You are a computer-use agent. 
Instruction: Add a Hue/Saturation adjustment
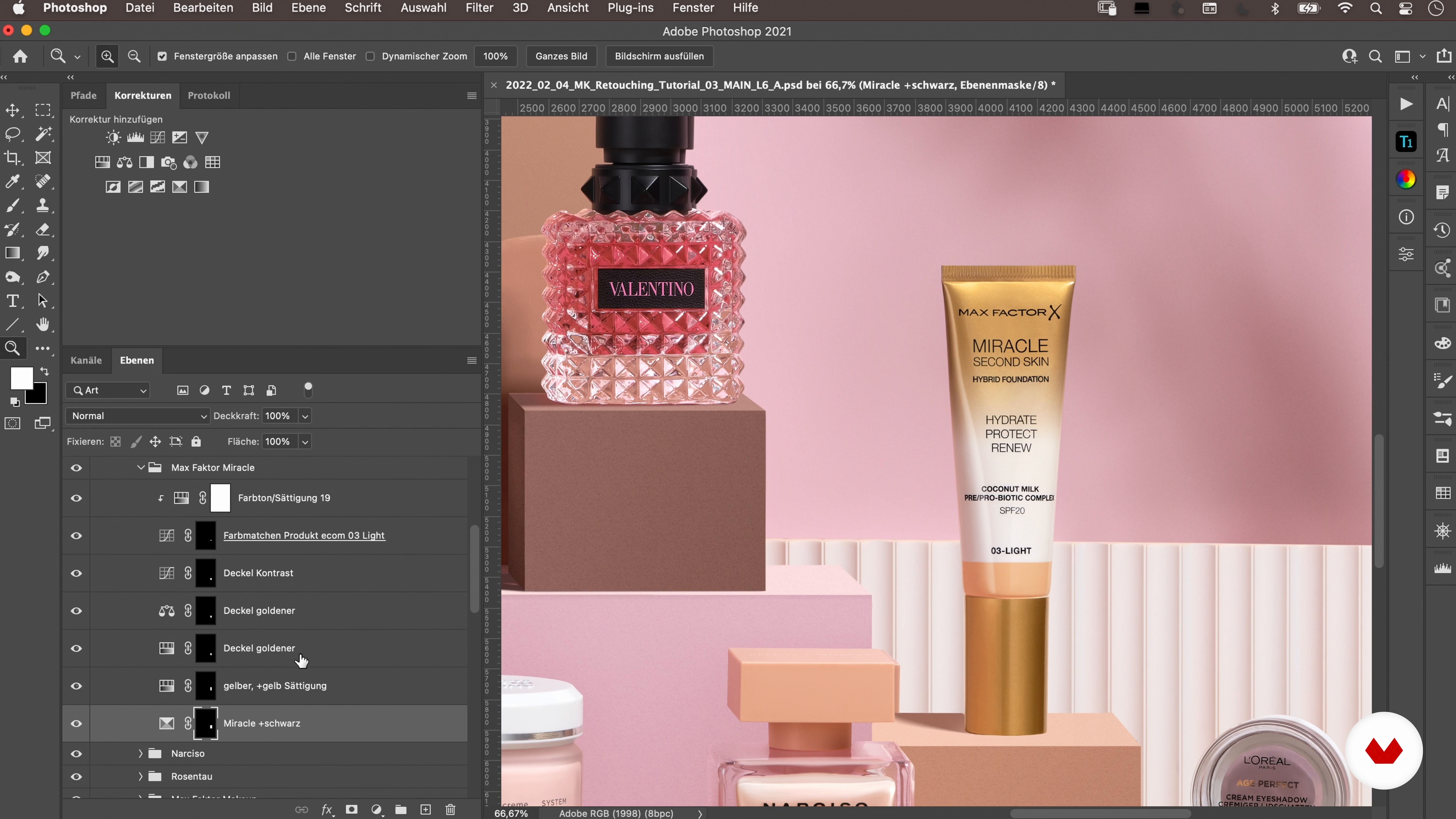tap(102, 162)
